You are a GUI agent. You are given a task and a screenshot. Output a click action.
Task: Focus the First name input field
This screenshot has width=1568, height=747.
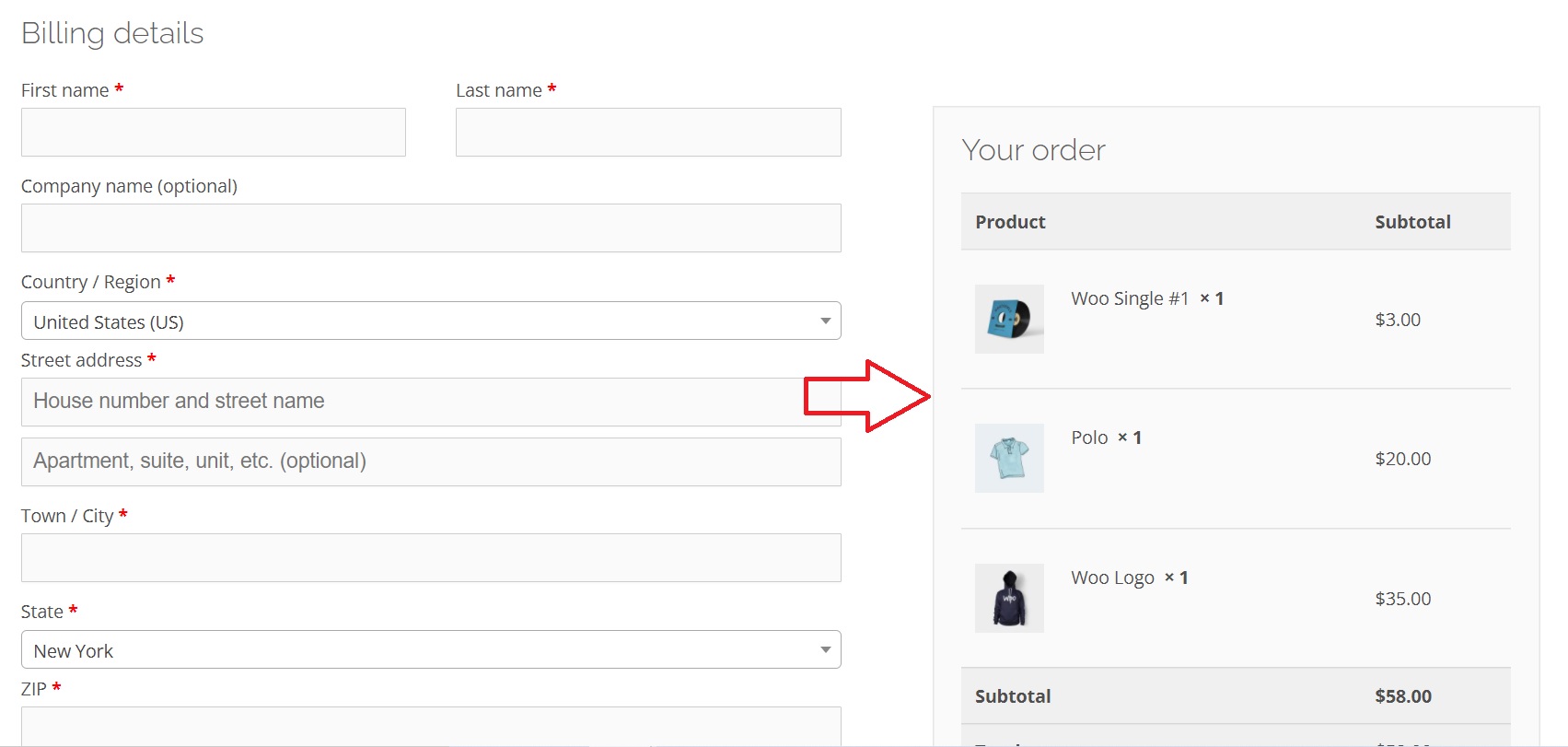pos(214,132)
